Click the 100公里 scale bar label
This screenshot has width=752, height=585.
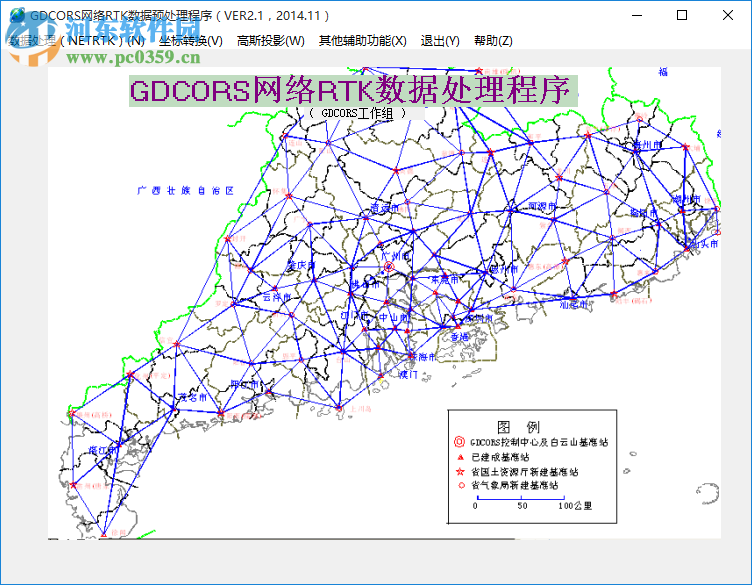(x=575, y=506)
